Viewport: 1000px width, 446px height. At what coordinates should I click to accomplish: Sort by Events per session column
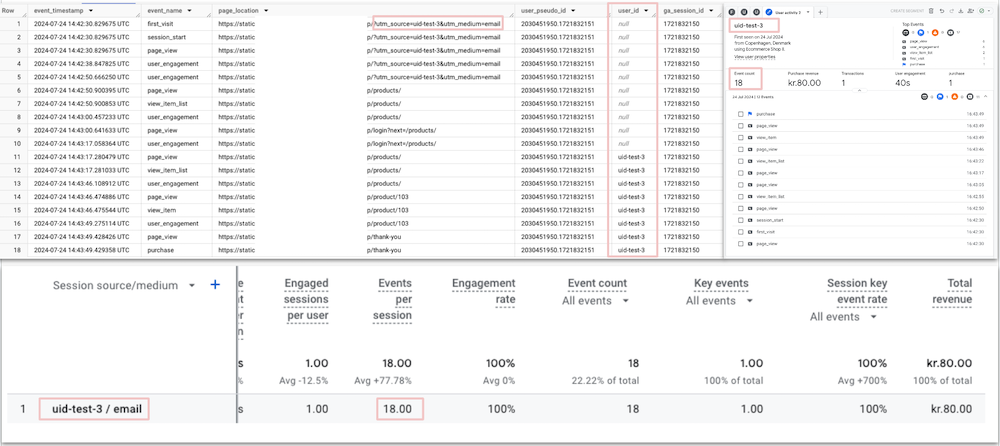pos(394,299)
